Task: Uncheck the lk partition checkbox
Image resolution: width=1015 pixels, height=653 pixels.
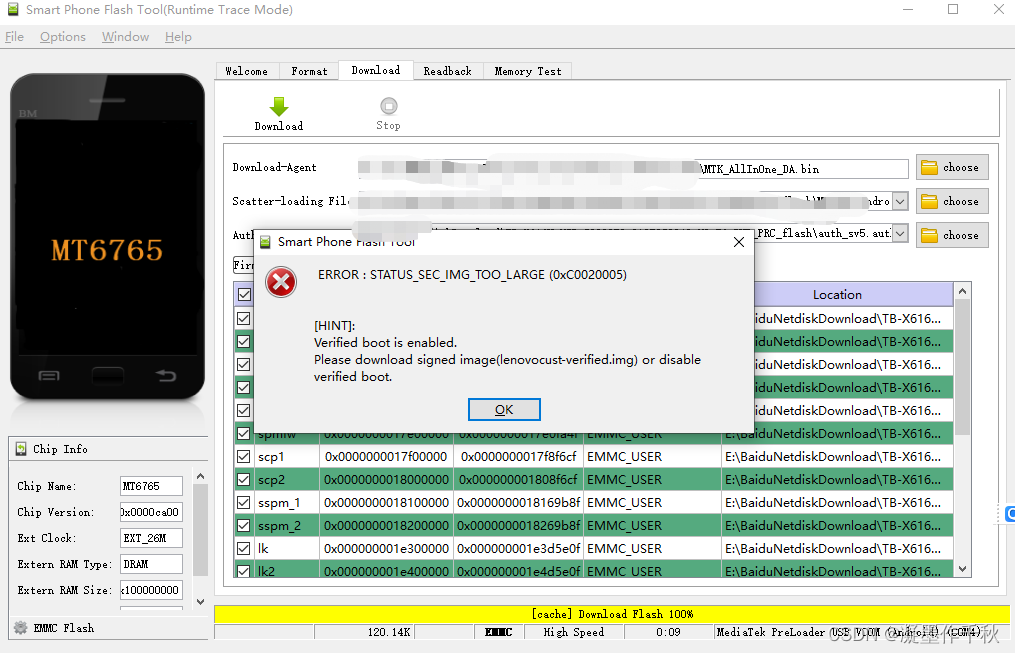Action: pyautogui.click(x=243, y=548)
